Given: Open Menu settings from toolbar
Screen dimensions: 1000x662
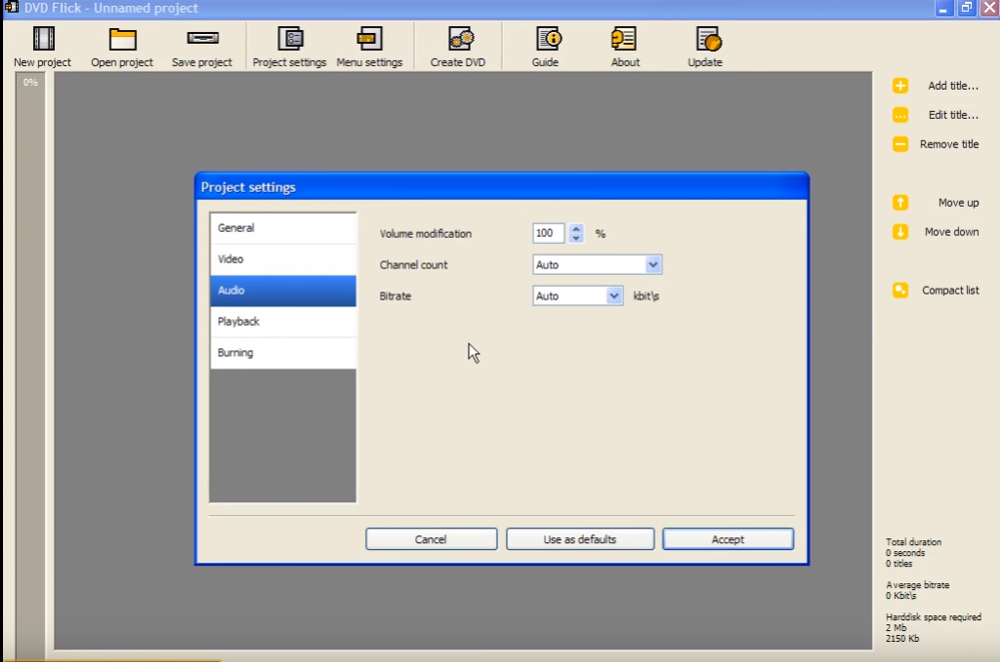Looking at the screenshot, I should click(369, 40).
